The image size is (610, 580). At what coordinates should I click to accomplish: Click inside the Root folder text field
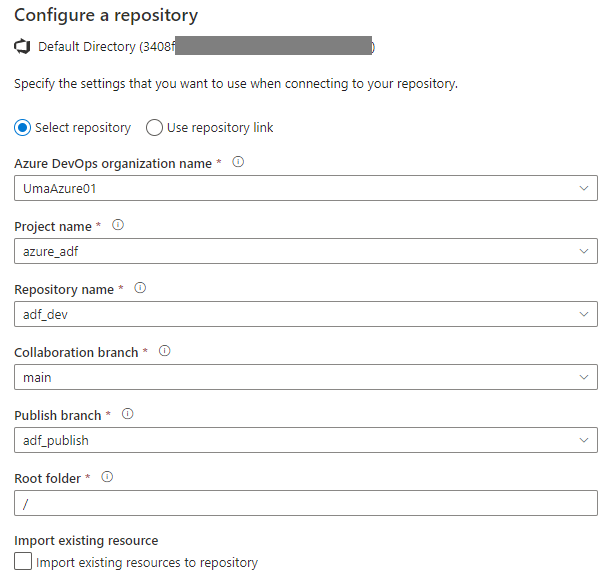click(x=306, y=503)
